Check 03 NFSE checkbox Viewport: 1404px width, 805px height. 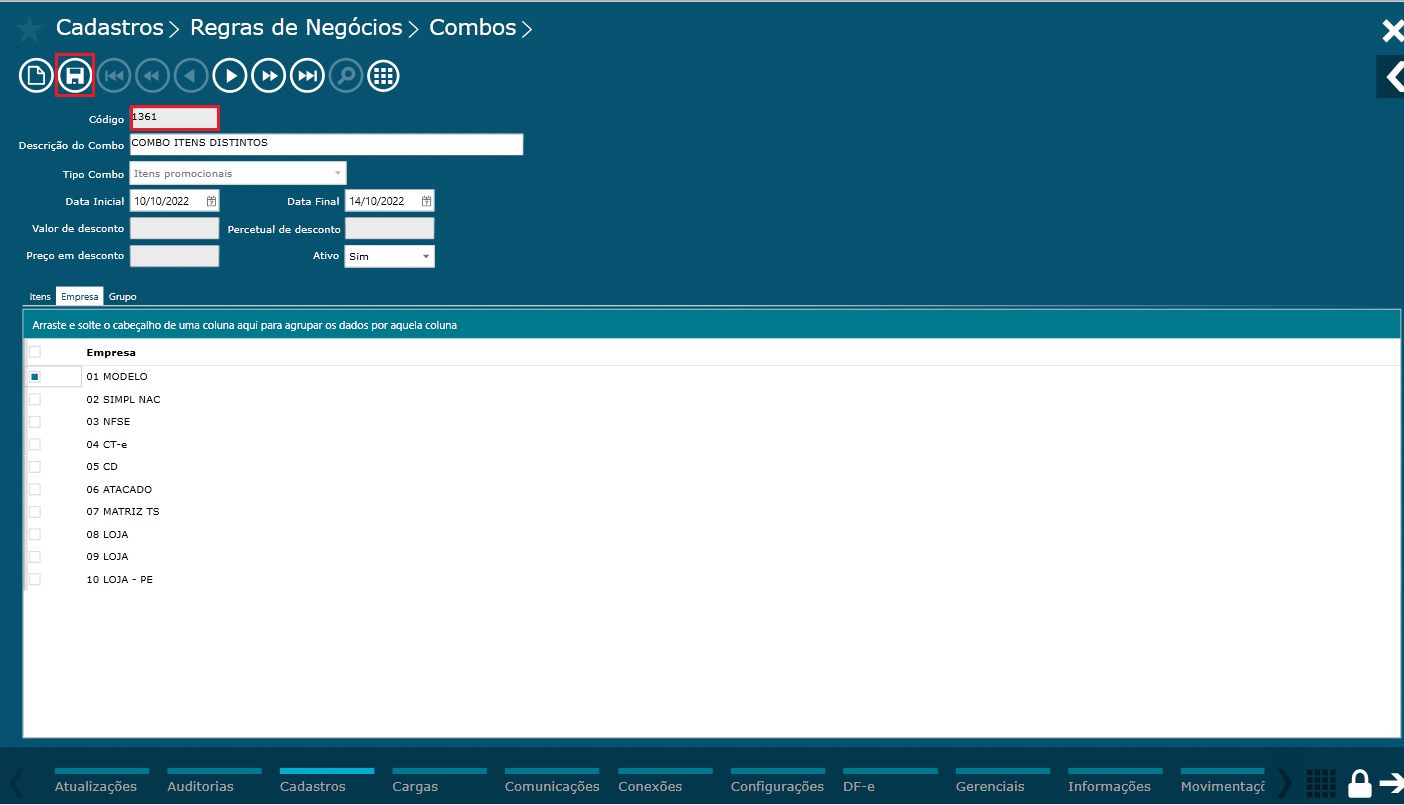coord(35,422)
